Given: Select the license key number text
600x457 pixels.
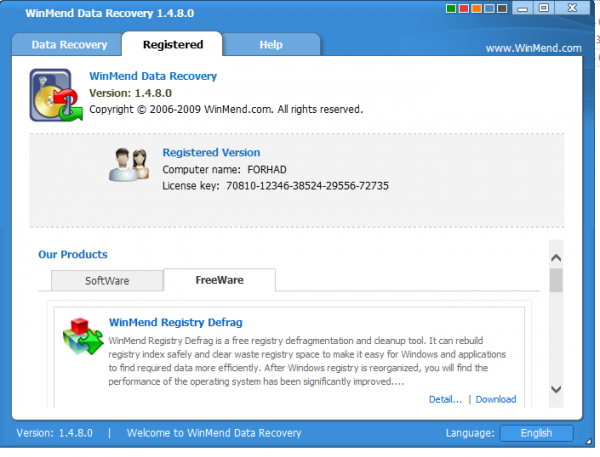Looking at the screenshot, I should pos(307,186).
